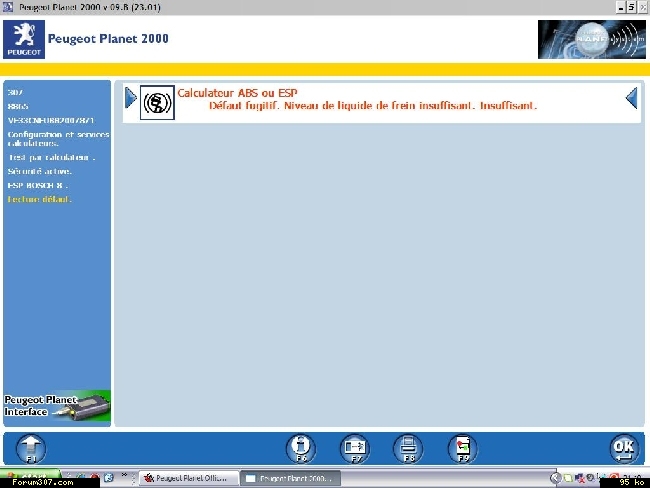Image resolution: width=650 pixels, height=488 pixels.
Task: Click the Planet System banner image
Action: pos(592,39)
